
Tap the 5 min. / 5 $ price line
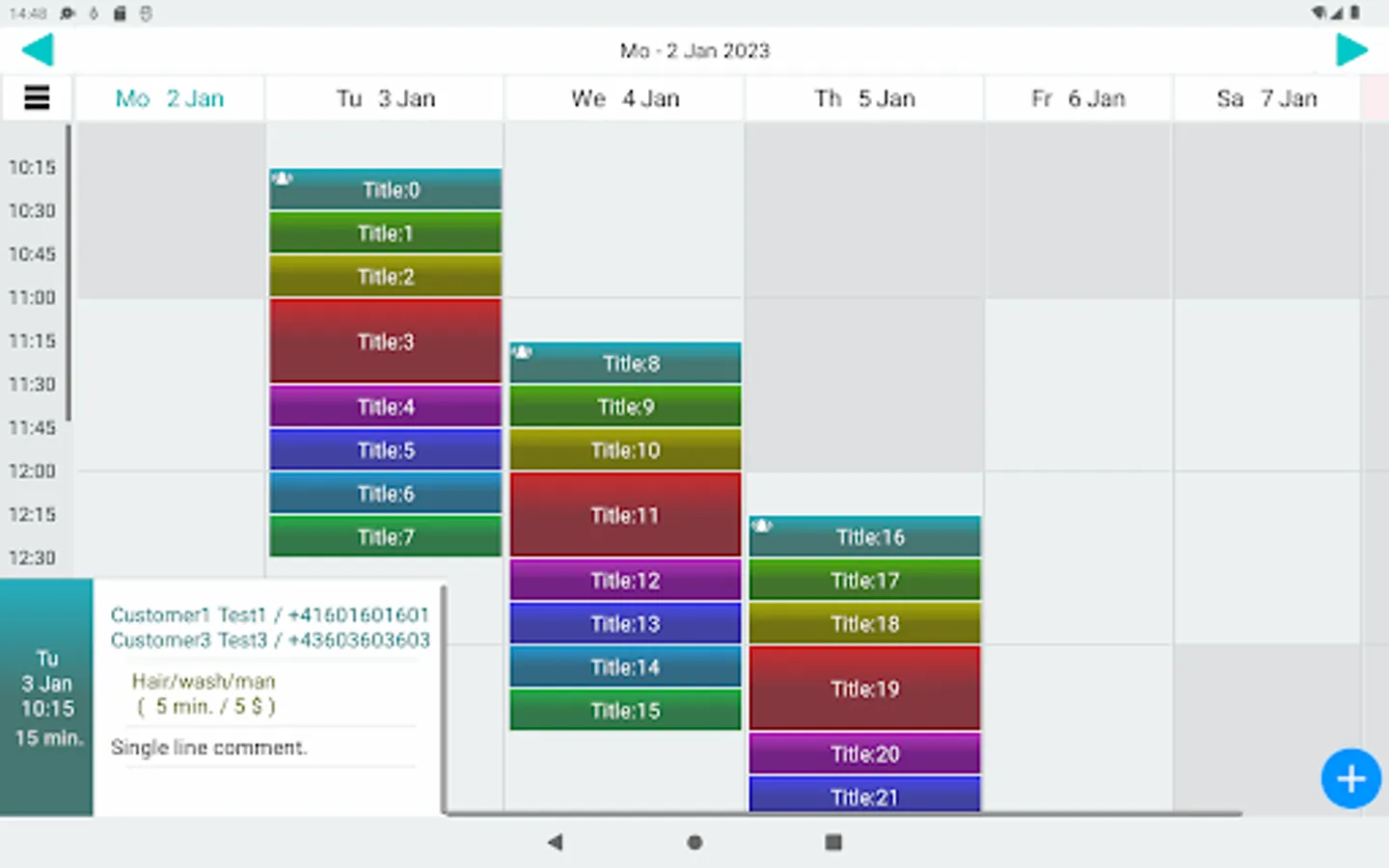point(206,706)
